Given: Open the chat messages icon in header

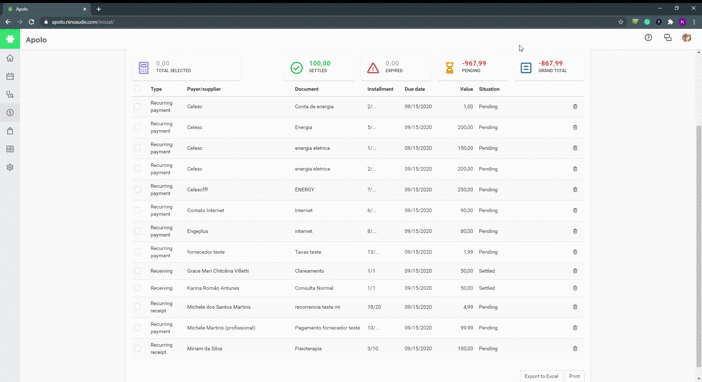Looking at the screenshot, I should pos(668,38).
